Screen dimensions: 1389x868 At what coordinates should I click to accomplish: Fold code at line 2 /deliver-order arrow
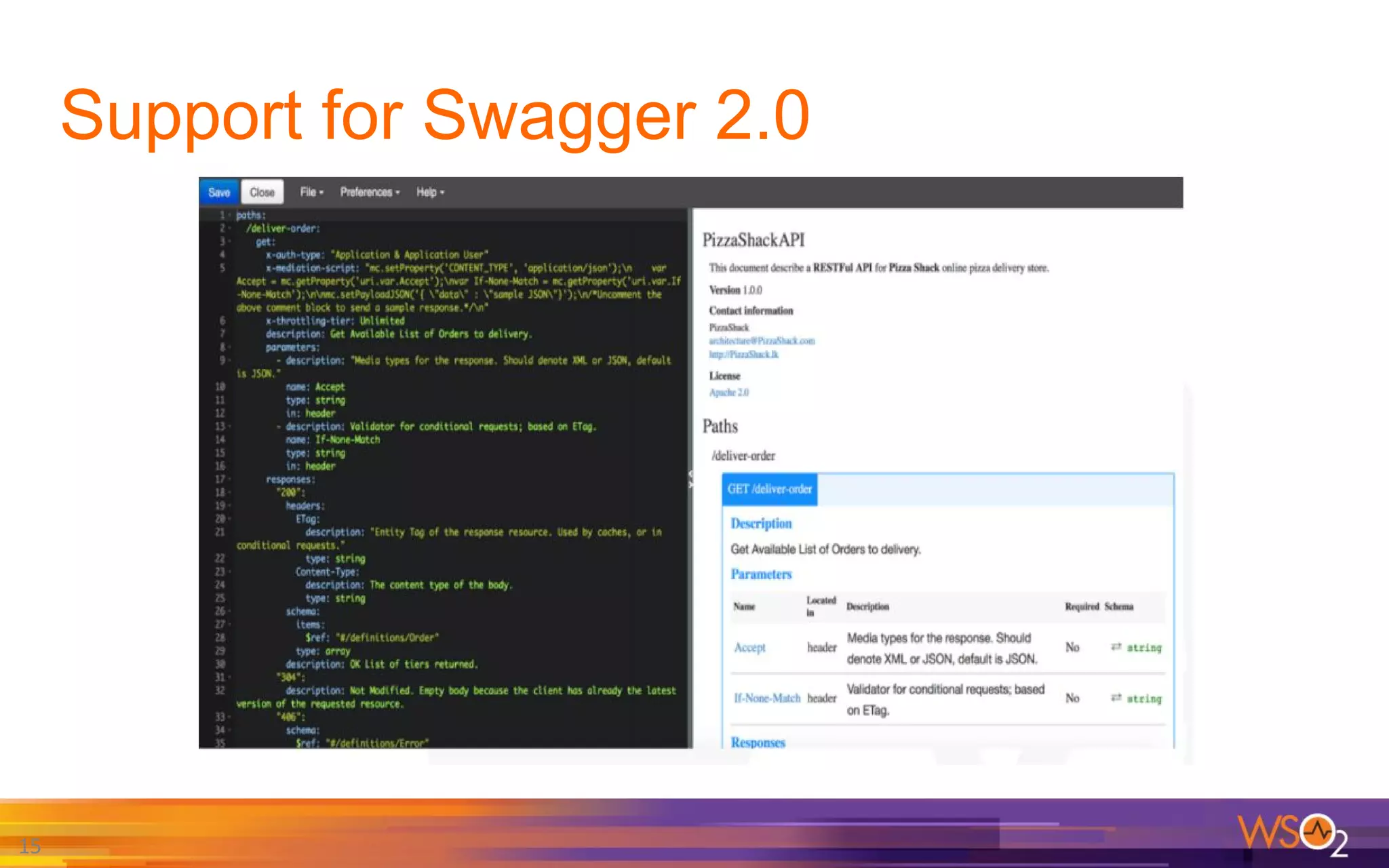coord(231,229)
